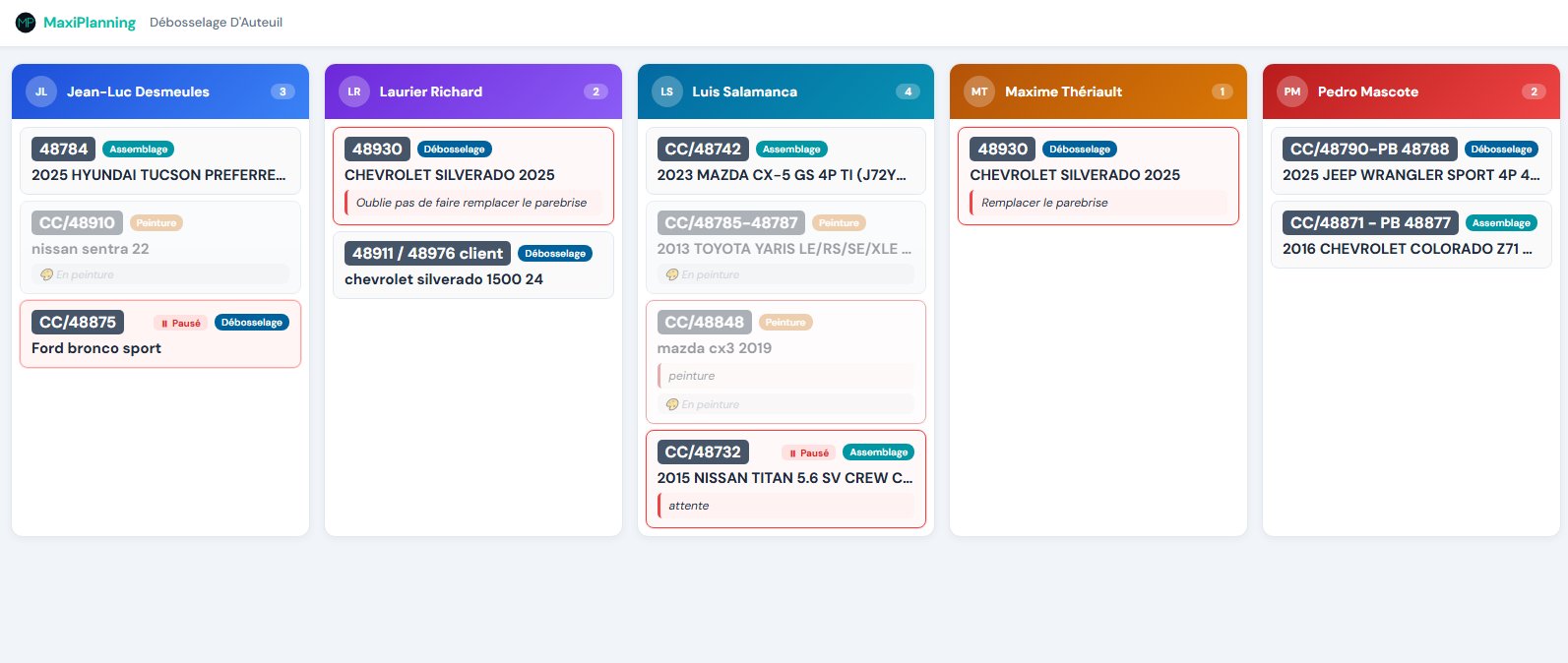Open job CC/48785-48787 badge
The height and width of the screenshot is (663, 1568).
[731, 223]
